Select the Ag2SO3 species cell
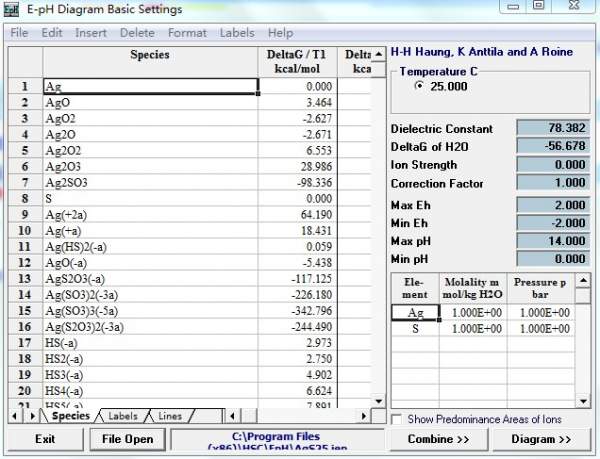The width and height of the screenshot is (600, 459). coord(150,182)
